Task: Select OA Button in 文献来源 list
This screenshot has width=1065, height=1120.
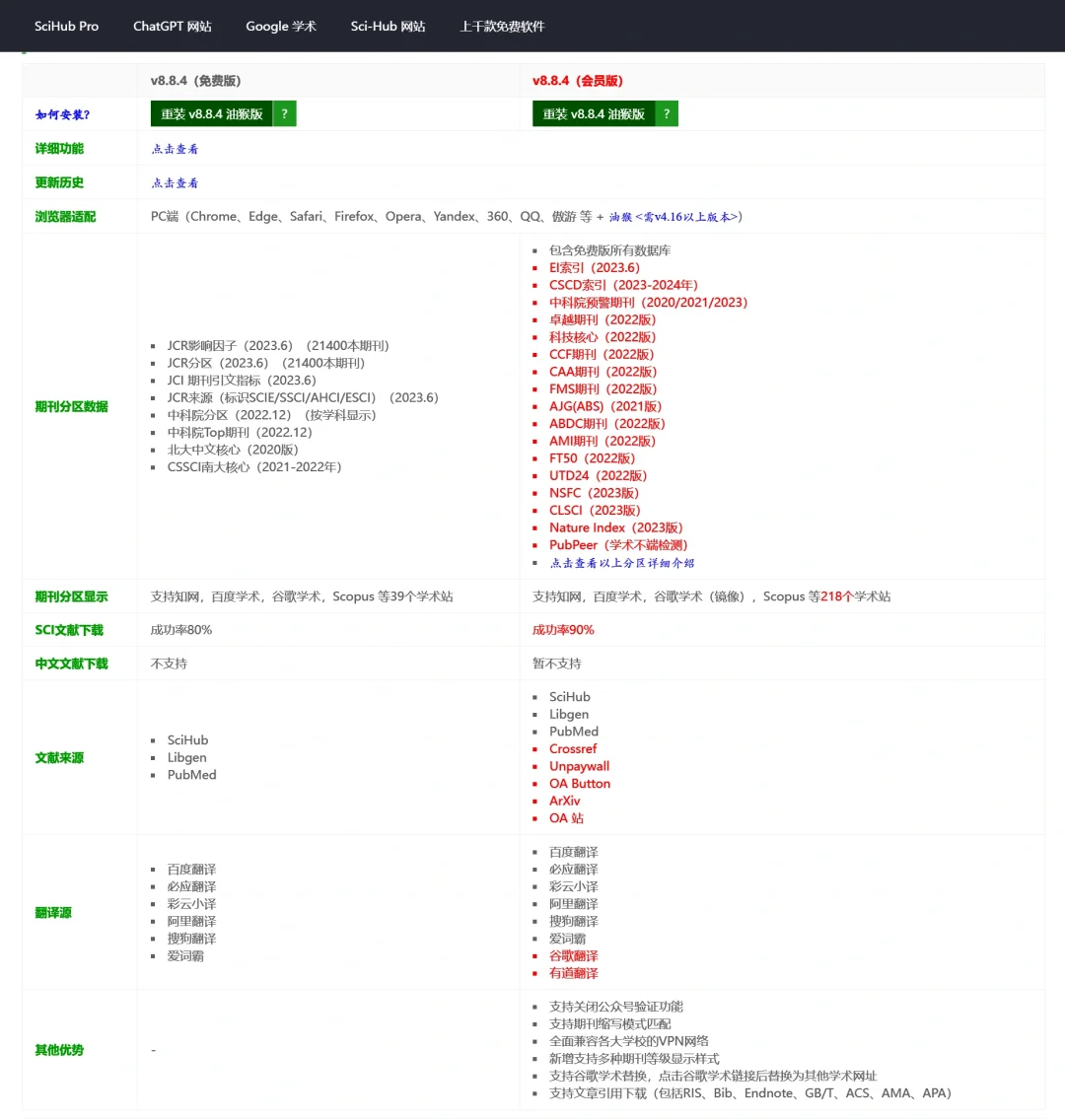Action: [x=580, y=784]
